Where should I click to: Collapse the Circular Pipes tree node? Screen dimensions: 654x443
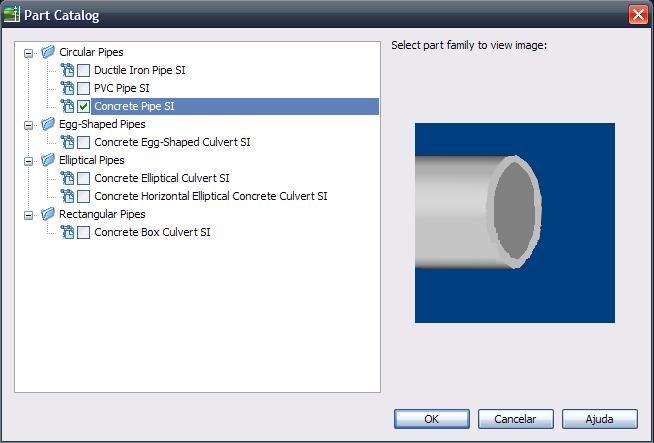point(28,53)
